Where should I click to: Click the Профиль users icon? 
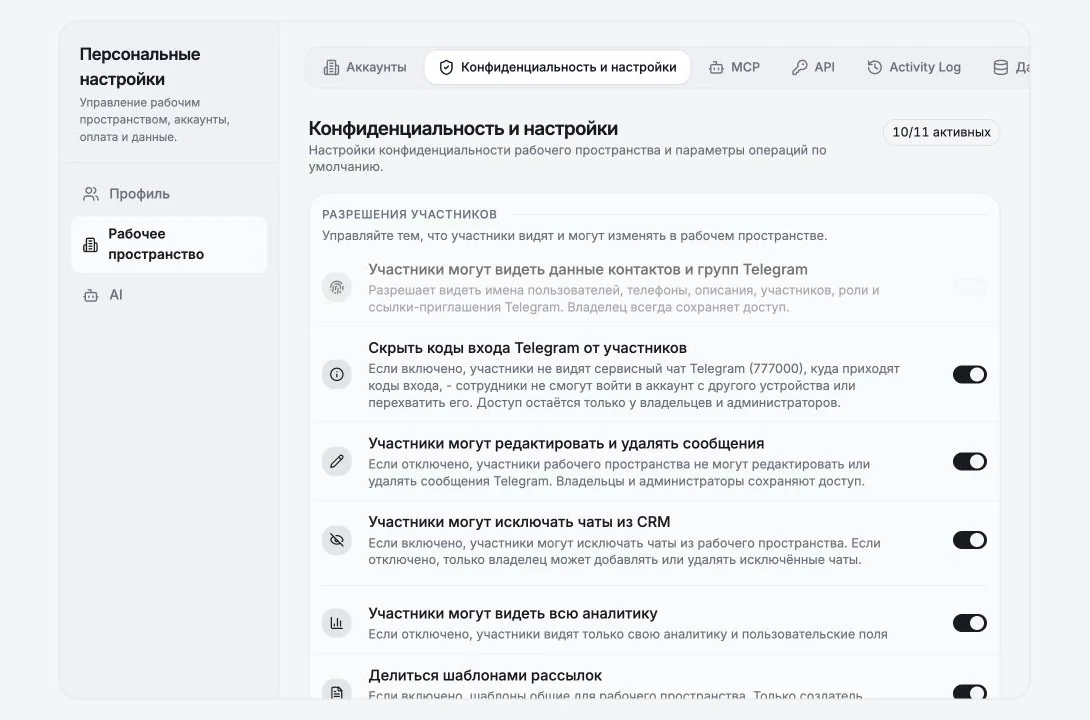tap(90, 194)
